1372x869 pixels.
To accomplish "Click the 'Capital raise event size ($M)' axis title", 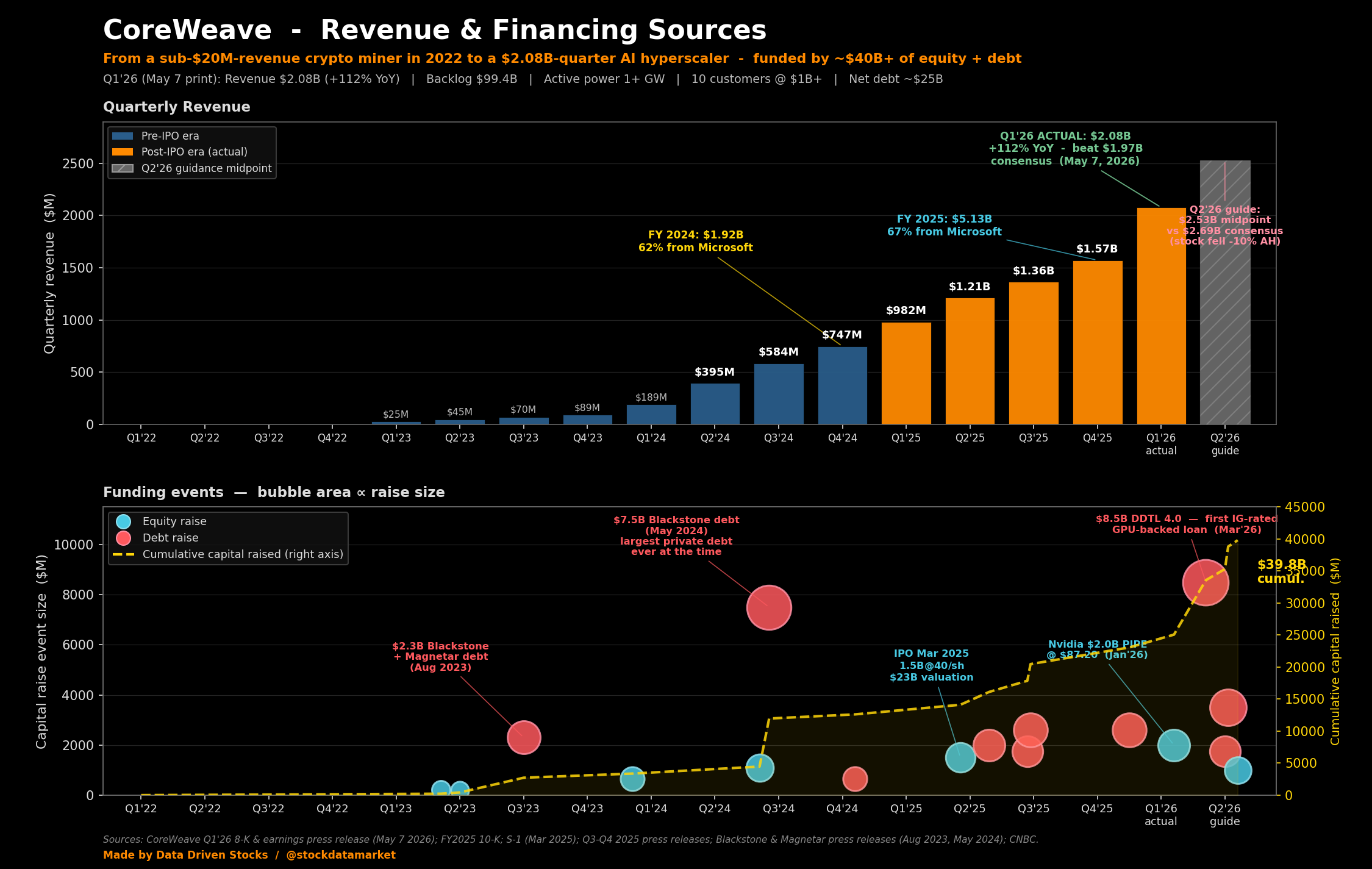I will click(41, 651).
